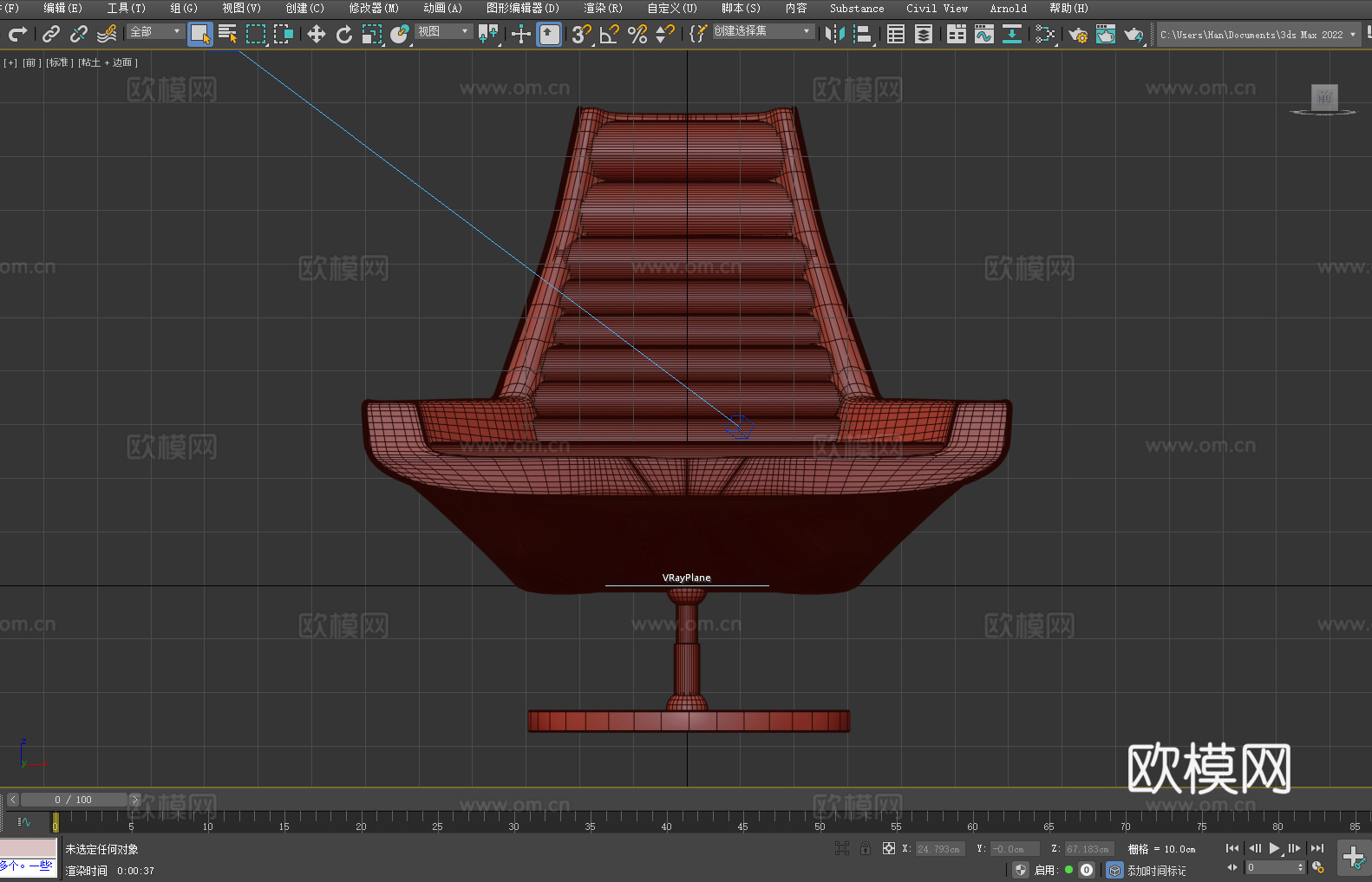Image resolution: width=1372 pixels, height=882 pixels.
Task: Click the Mirror tool icon
Action: click(x=835, y=34)
